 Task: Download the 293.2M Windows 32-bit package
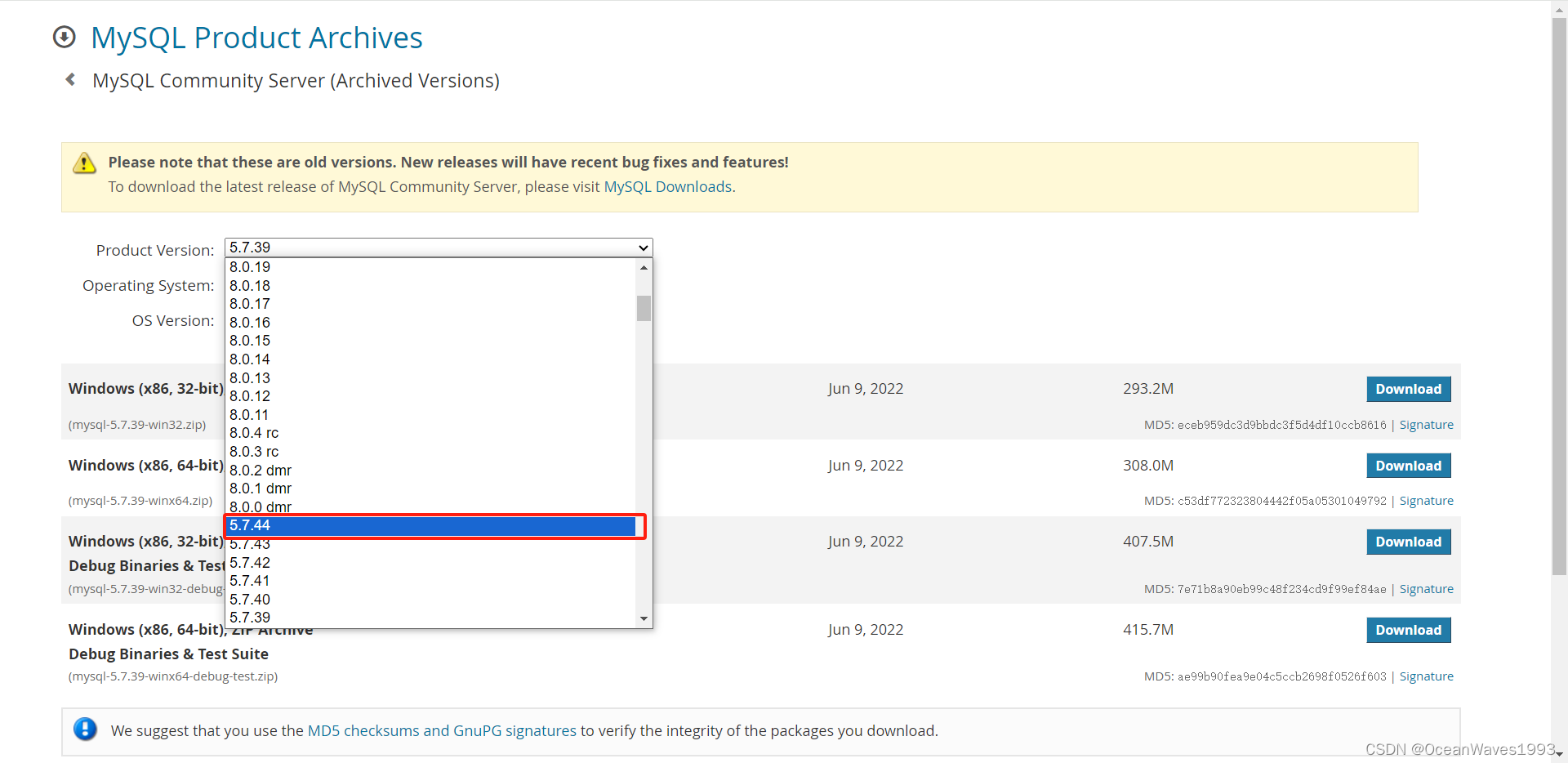tap(1408, 389)
